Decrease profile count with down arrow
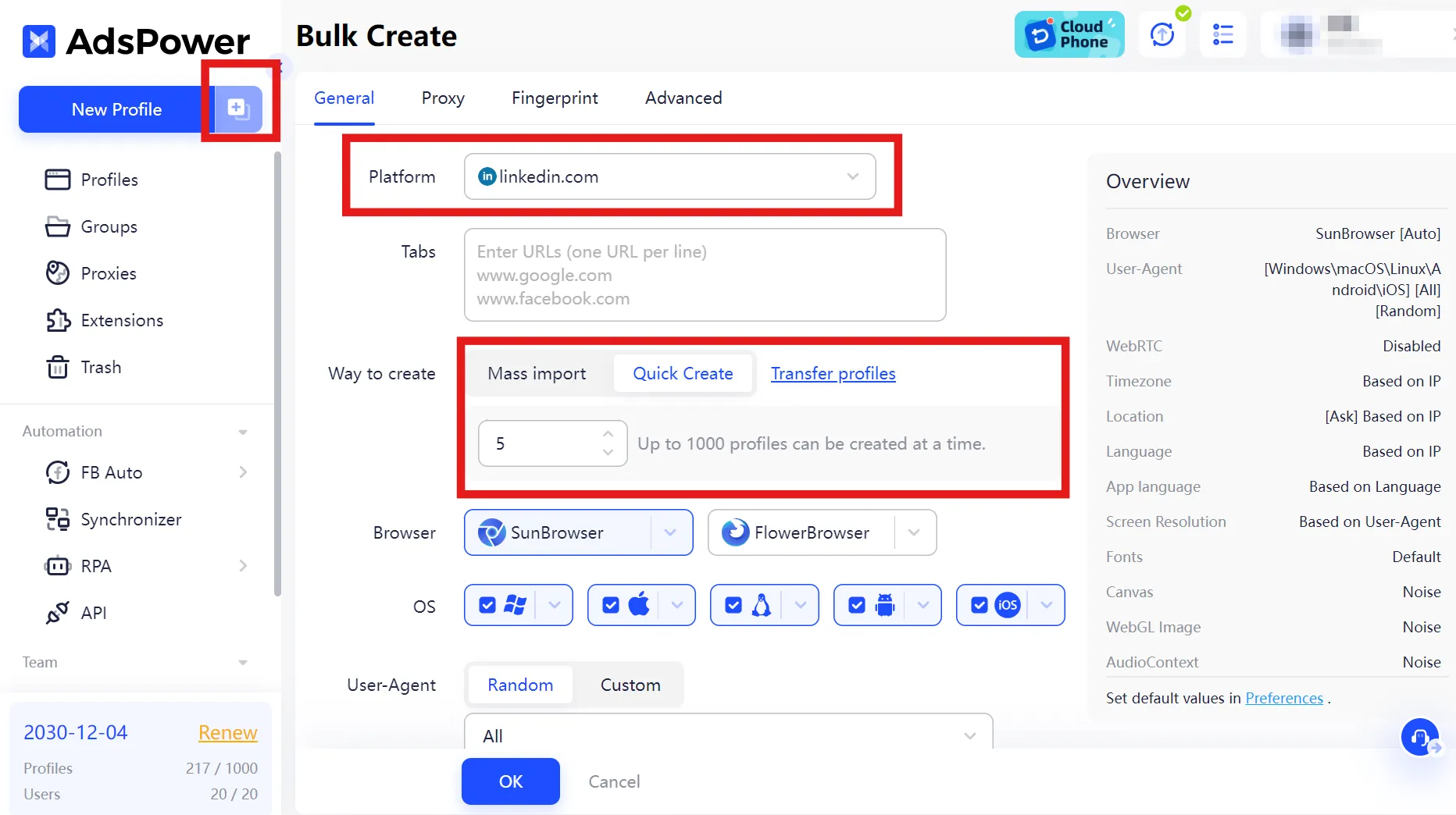Viewport: 1456px width, 815px height. (608, 453)
